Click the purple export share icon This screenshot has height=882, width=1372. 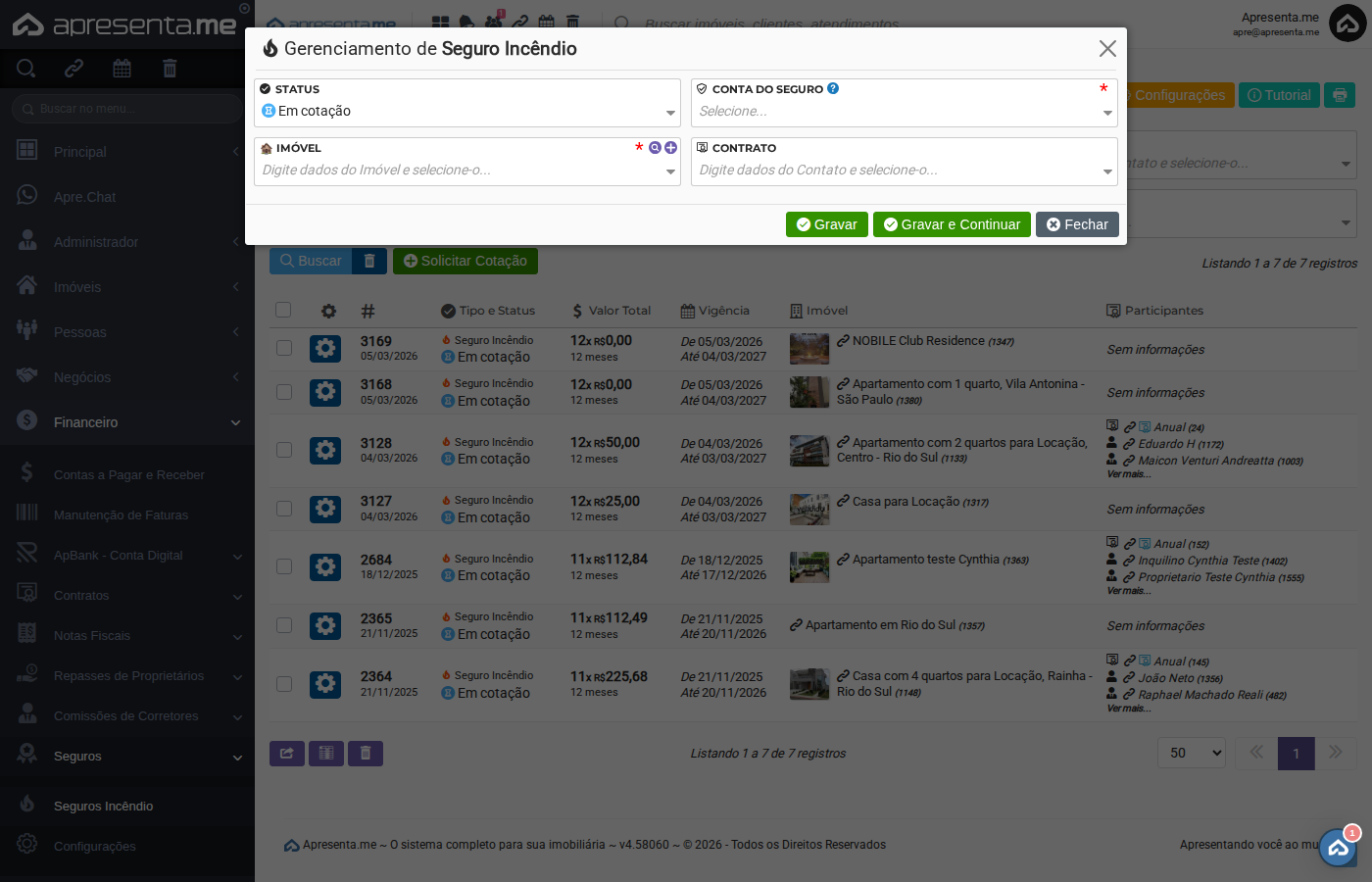pyautogui.click(x=286, y=753)
